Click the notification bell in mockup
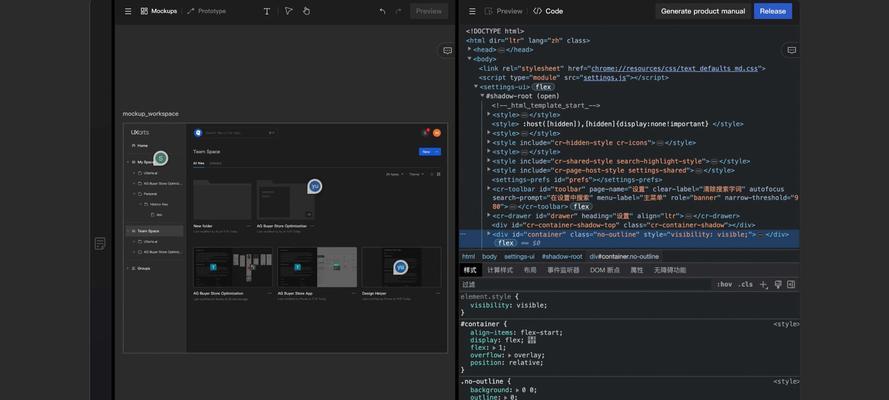889x400 pixels. (x=425, y=133)
